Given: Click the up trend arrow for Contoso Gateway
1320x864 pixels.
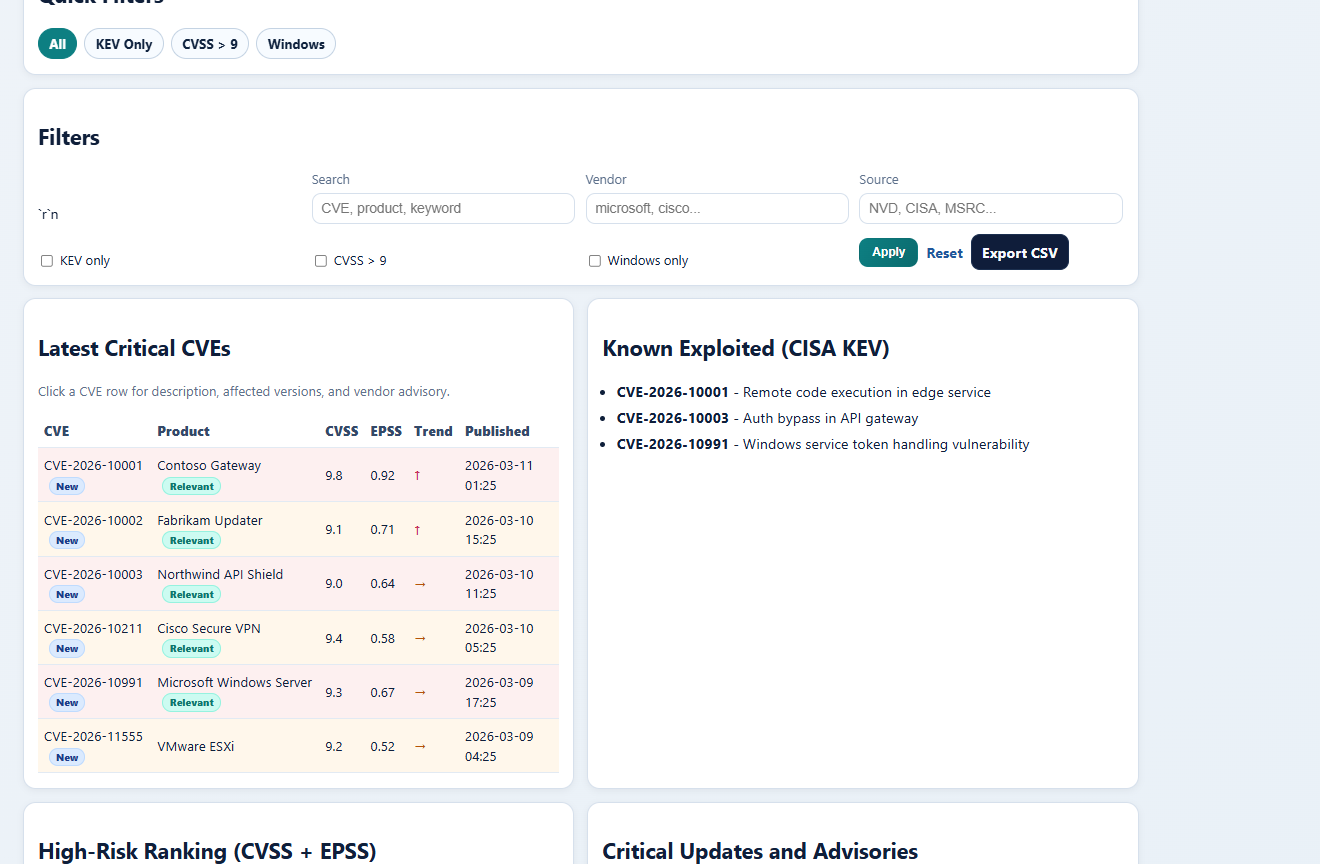Looking at the screenshot, I should 417,476.
